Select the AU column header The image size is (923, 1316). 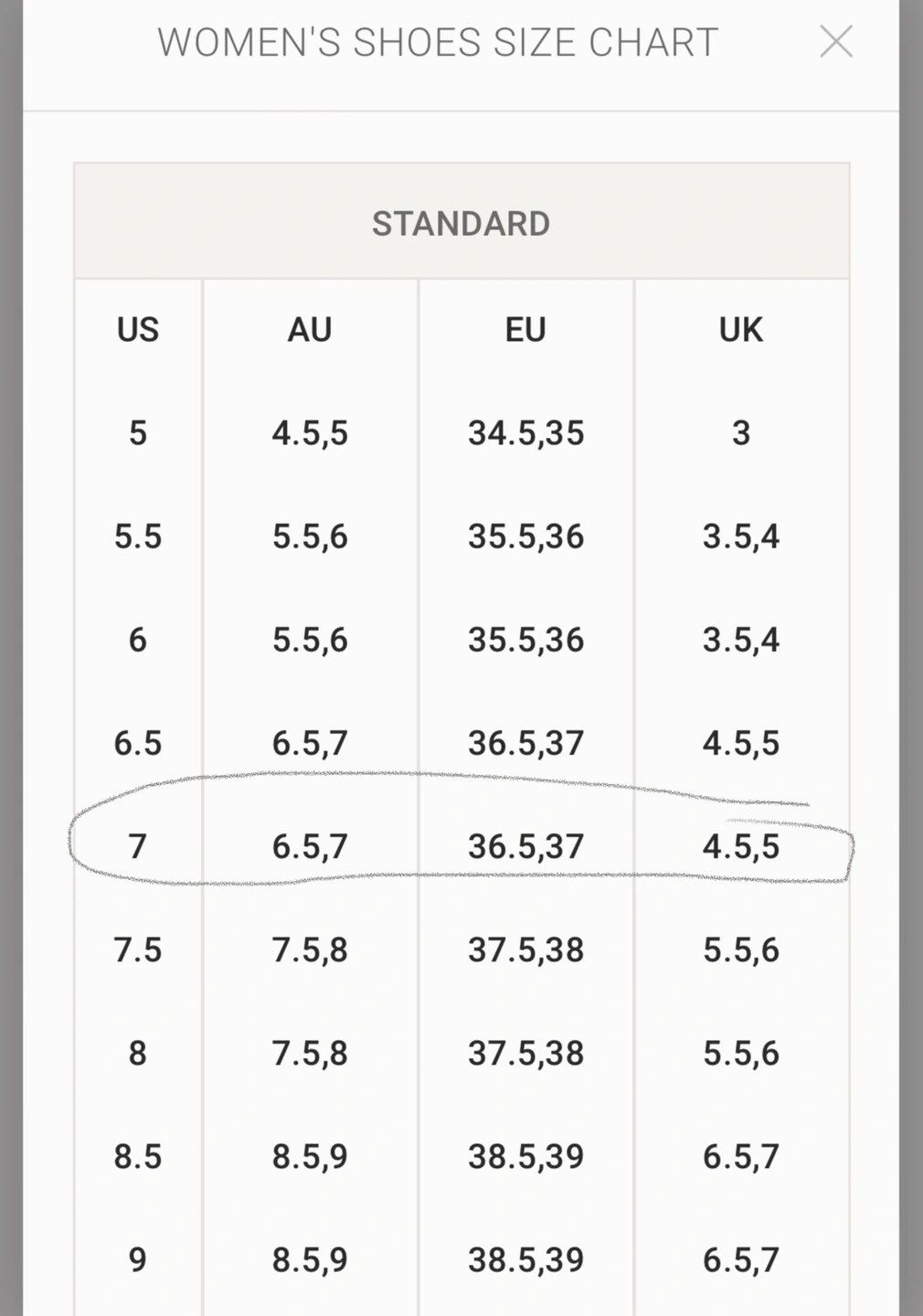coord(310,330)
